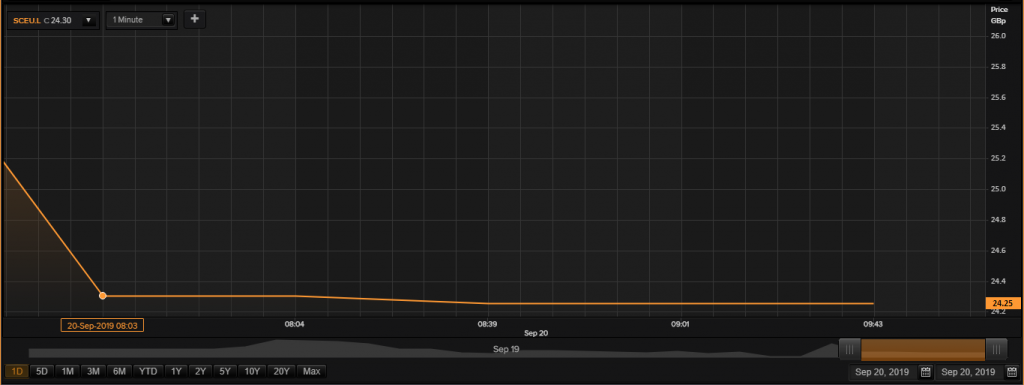Grab the right range slider handle
Image resolution: width=1024 pixels, height=385 pixels.
point(996,350)
